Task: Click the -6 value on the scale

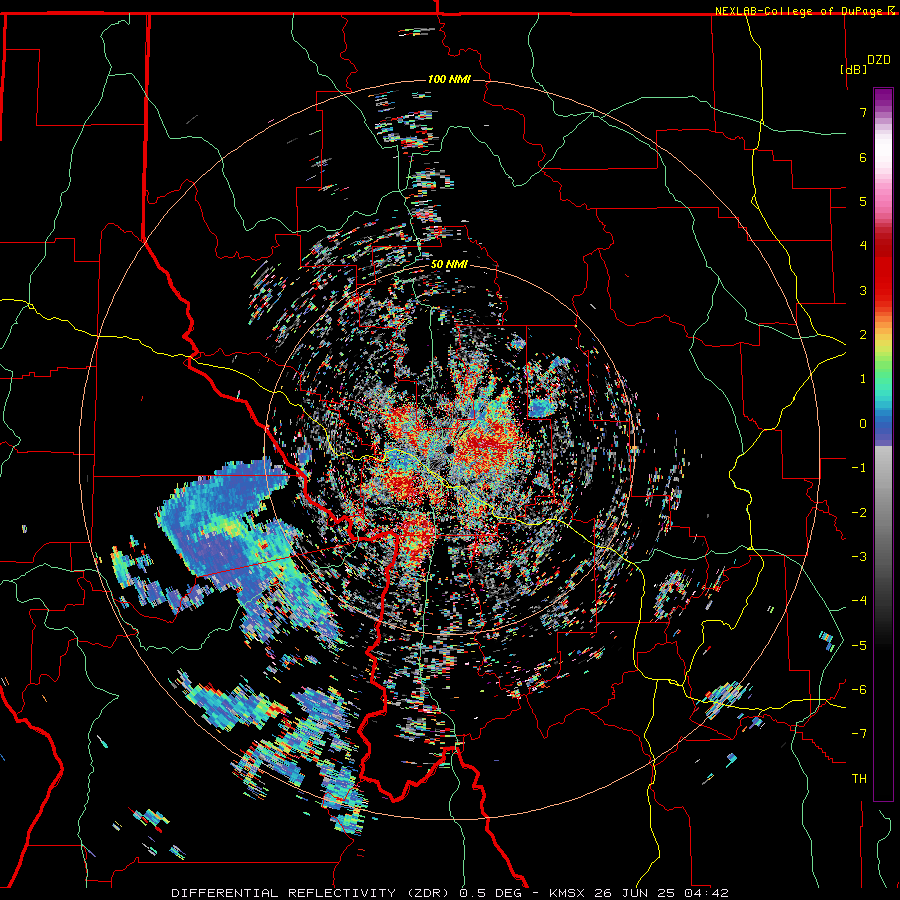Action: [x=859, y=690]
